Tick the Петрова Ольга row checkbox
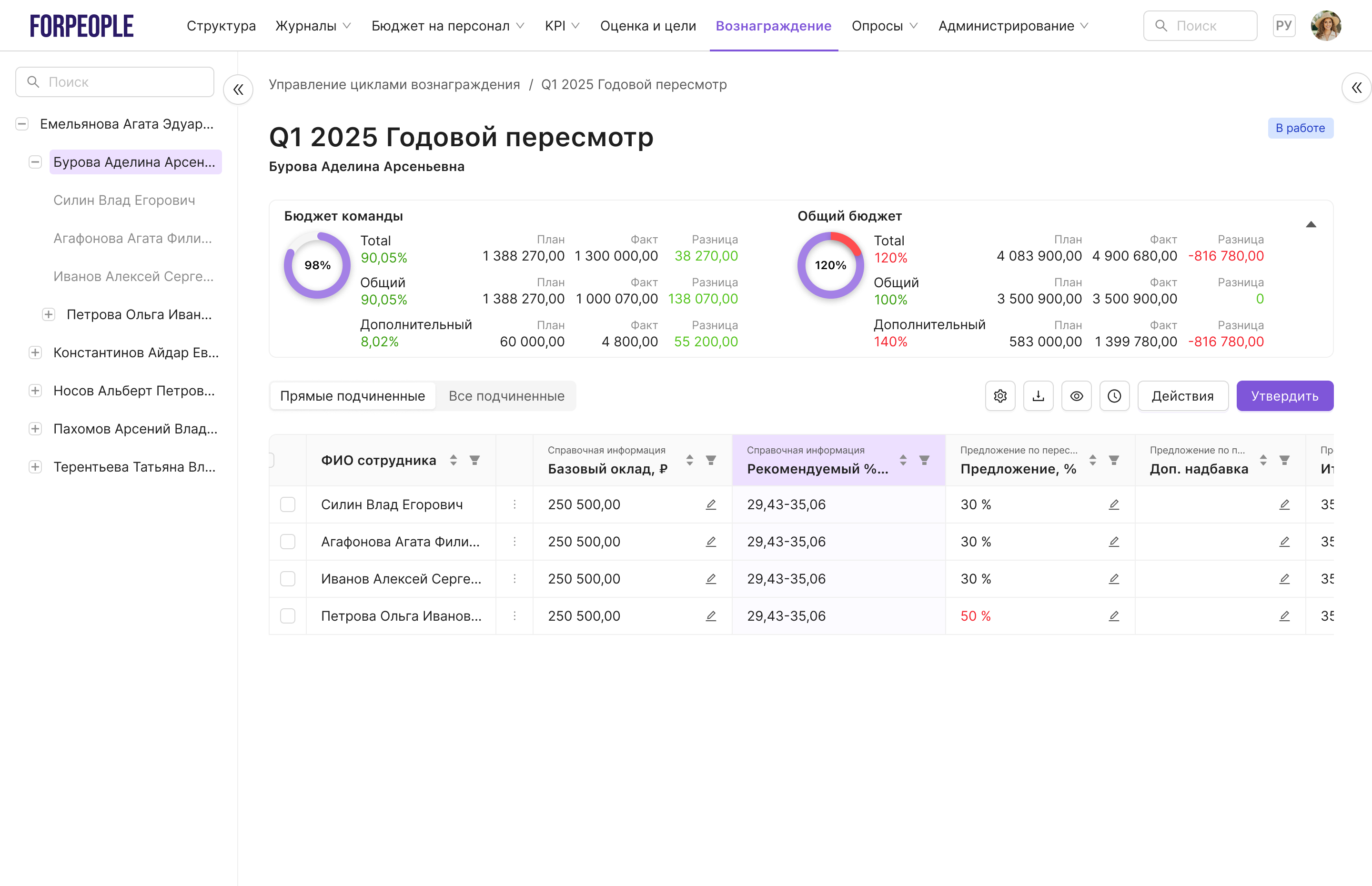Viewport: 1372px width, 886px height. pos(288,616)
